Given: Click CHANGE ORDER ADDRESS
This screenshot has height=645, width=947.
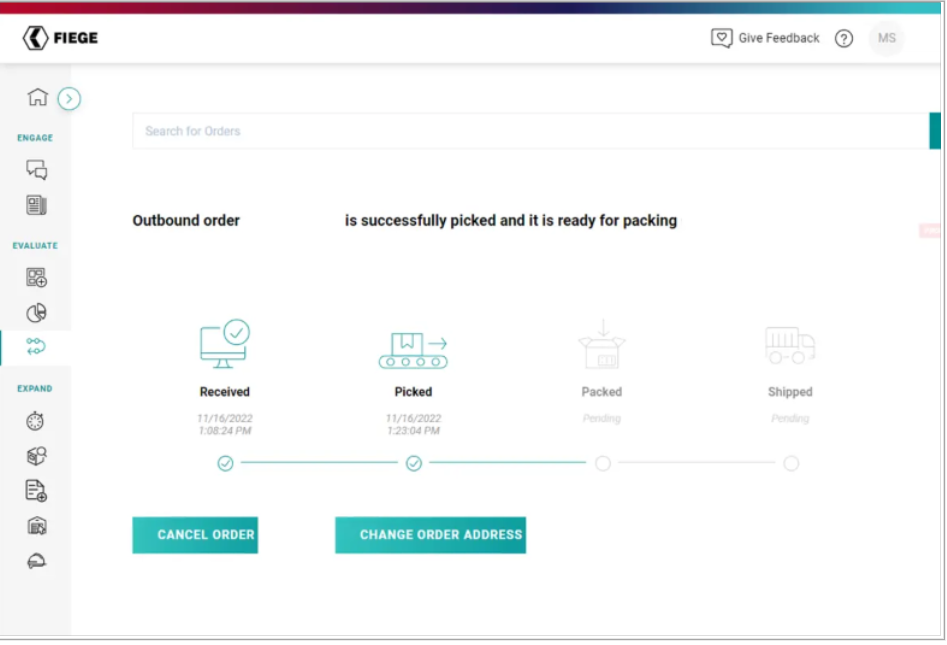Looking at the screenshot, I should pos(430,535).
